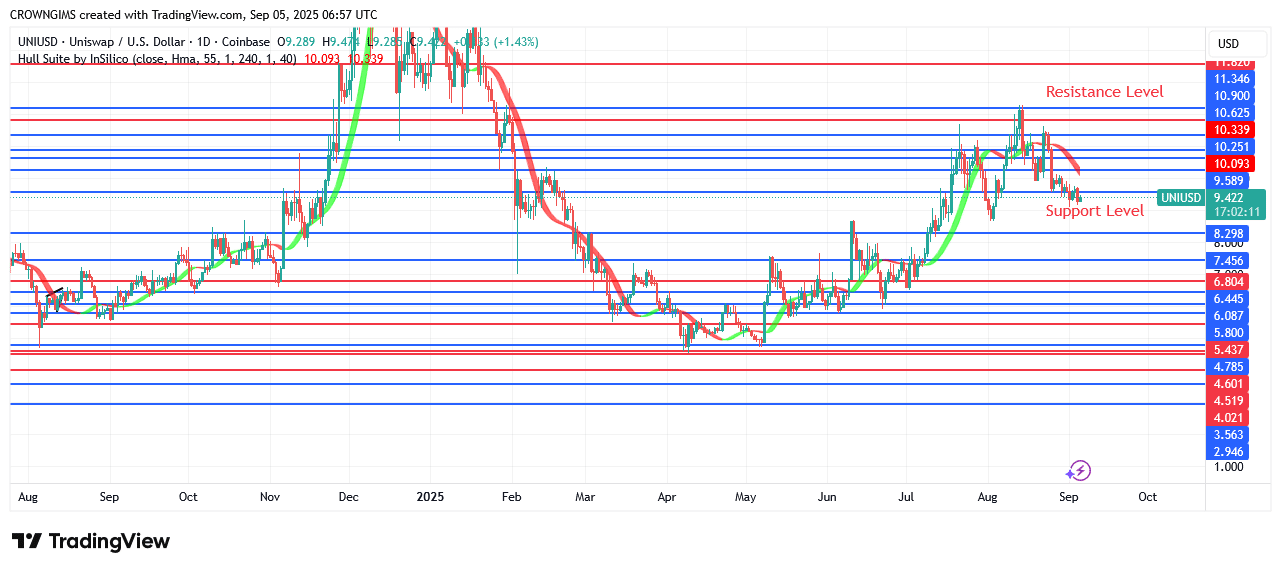This screenshot has width=1281, height=571.
Task: Click the Mar label on time axis
Action: point(585,497)
